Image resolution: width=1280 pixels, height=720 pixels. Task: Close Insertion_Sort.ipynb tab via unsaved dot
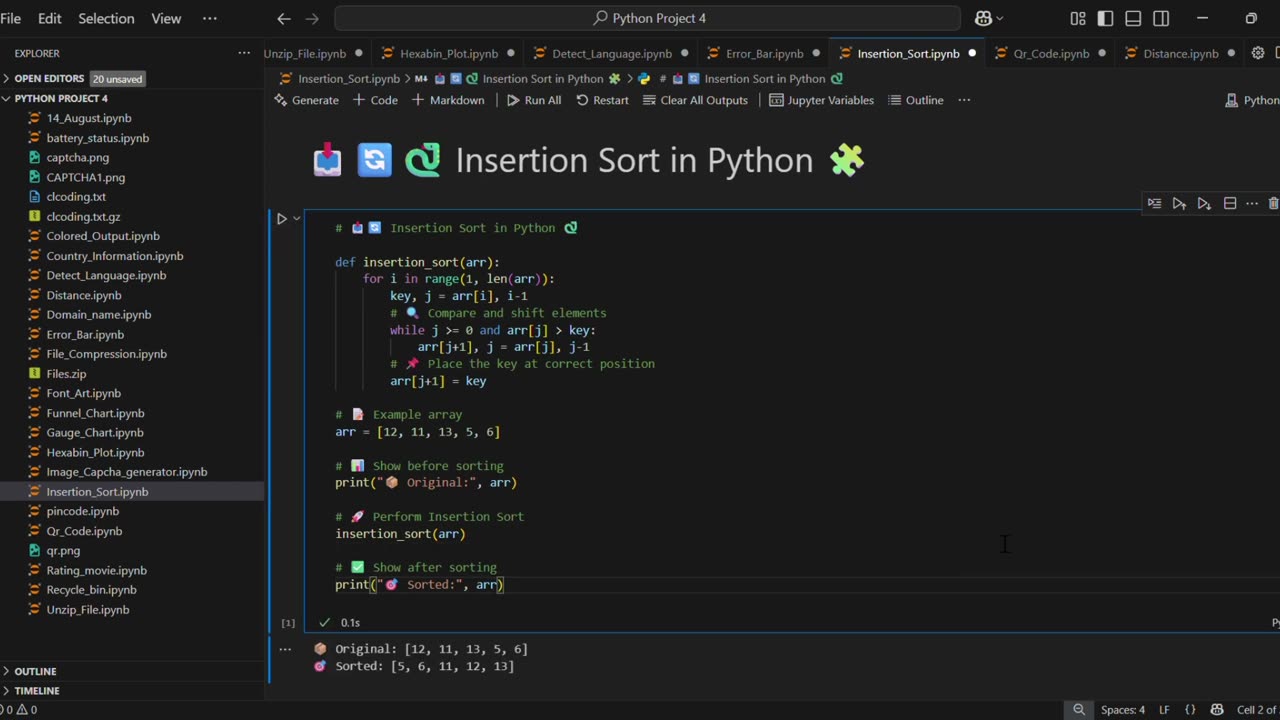click(x=971, y=53)
